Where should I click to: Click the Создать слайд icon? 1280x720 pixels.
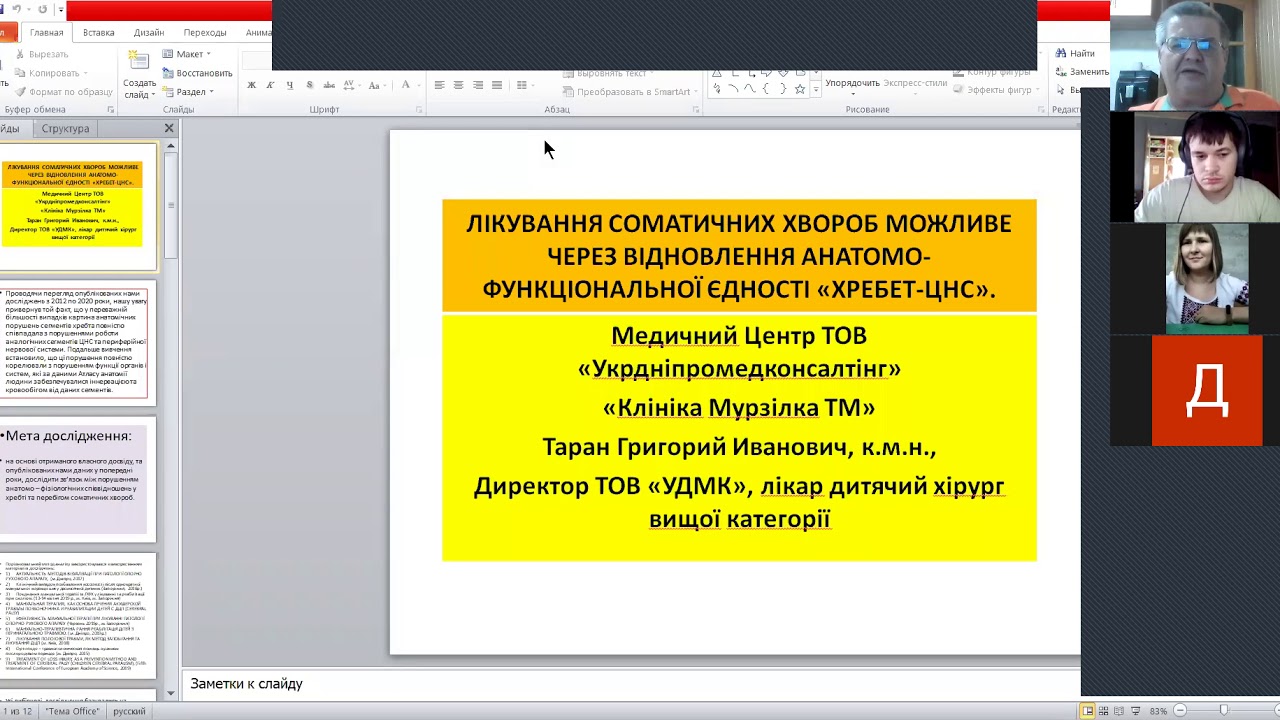(x=139, y=61)
